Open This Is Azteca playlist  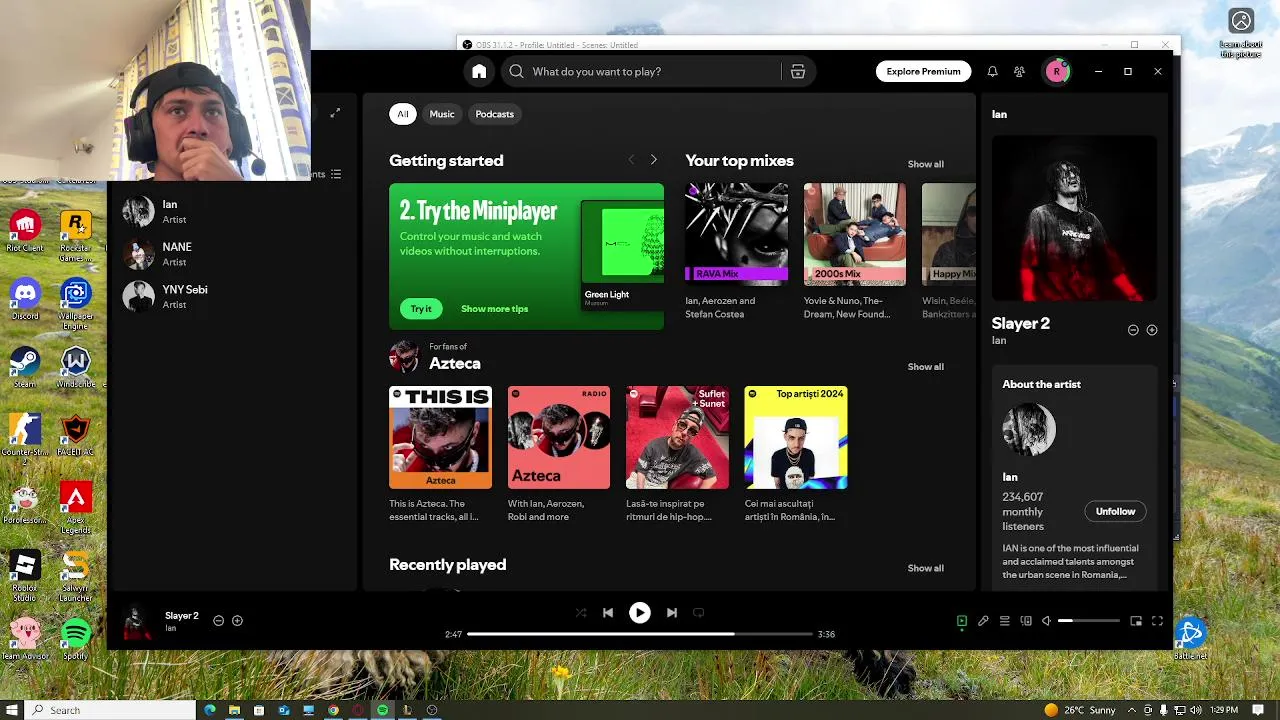(440, 437)
